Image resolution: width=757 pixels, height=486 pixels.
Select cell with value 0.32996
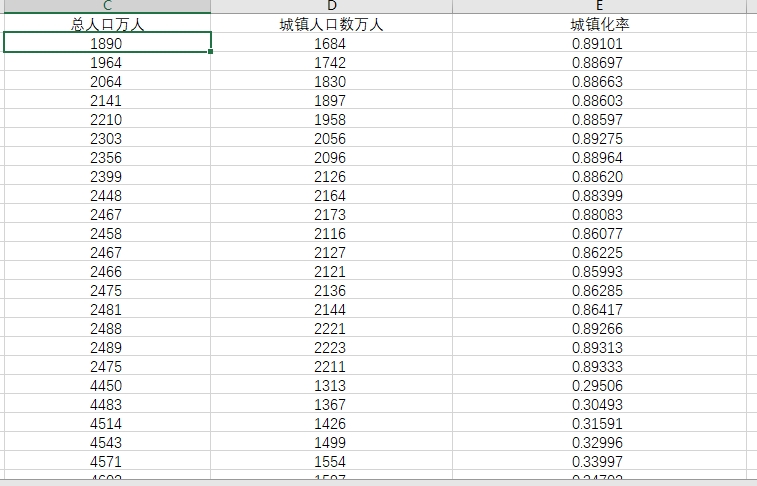599,442
